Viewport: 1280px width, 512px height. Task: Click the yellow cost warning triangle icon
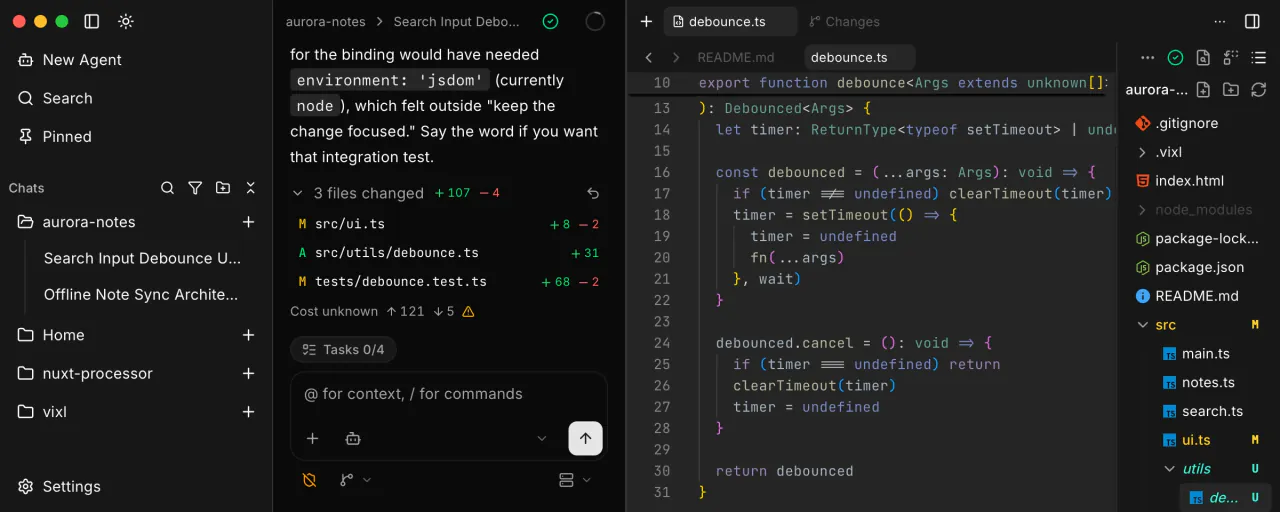tap(468, 312)
